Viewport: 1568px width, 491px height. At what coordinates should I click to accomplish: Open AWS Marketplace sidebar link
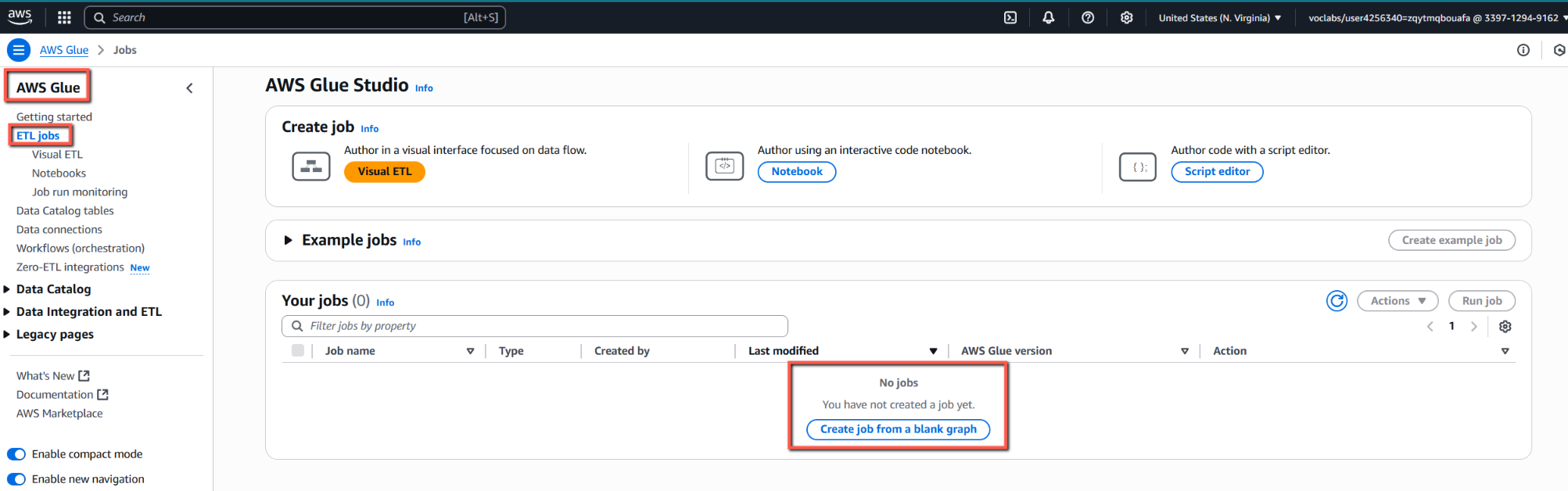(x=59, y=414)
